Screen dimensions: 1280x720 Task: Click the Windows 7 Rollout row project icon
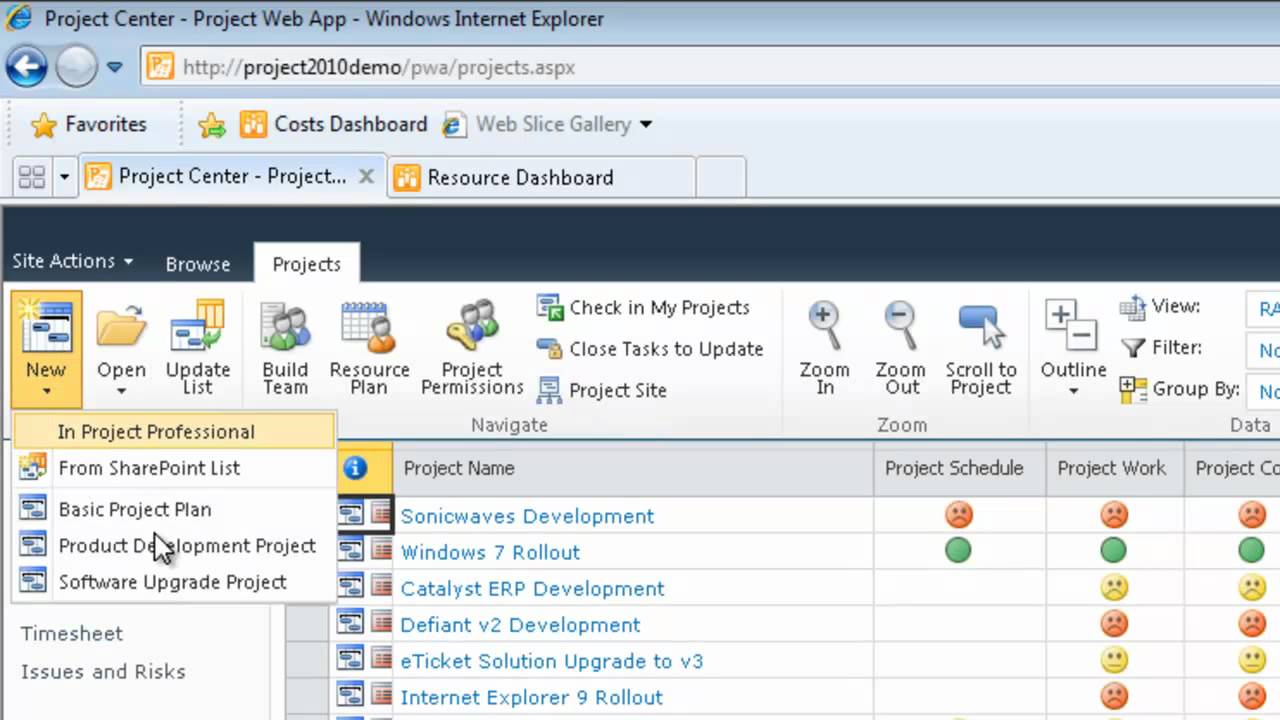coord(350,551)
